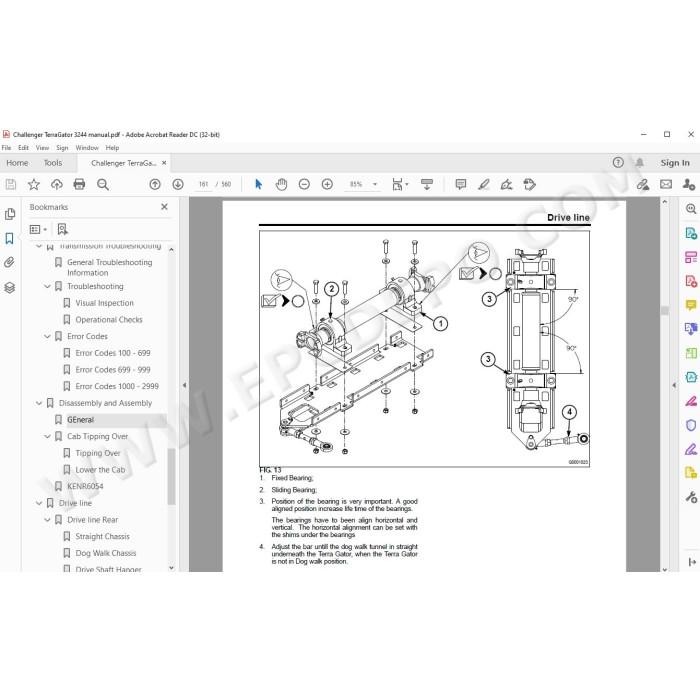
Task: Collapse the Drive line bookmark
Action: click(39, 504)
